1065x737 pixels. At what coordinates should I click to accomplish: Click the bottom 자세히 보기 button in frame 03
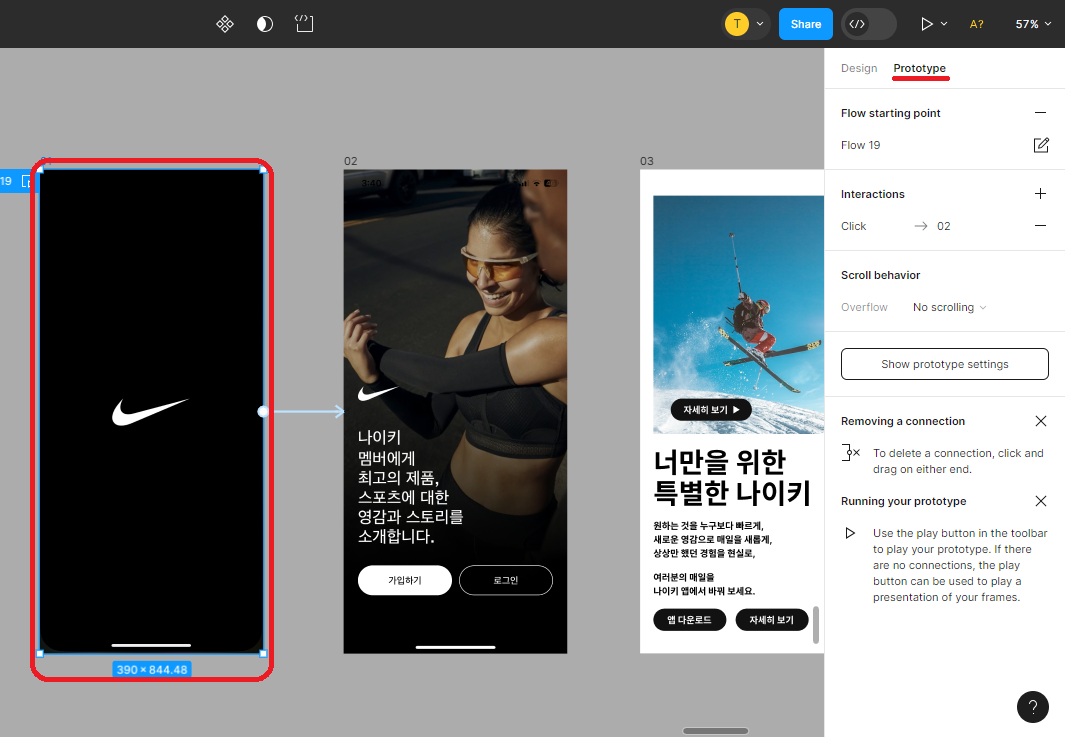click(772, 619)
